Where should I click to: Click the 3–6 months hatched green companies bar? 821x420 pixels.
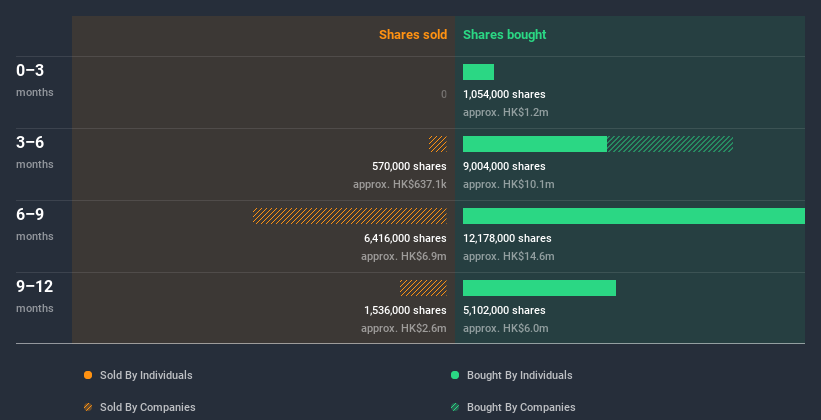tap(670, 144)
